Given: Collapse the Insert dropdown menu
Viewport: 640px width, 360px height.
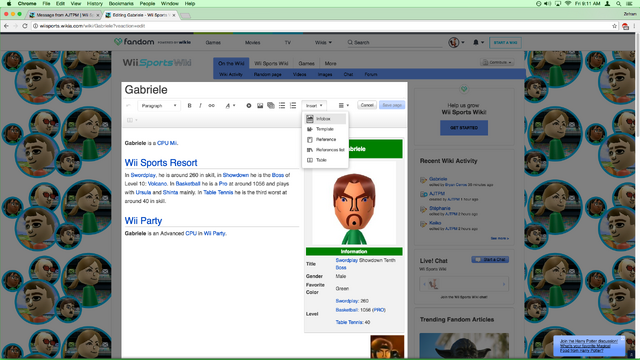Looking at the screenshot, I should [x=314, y=106].
